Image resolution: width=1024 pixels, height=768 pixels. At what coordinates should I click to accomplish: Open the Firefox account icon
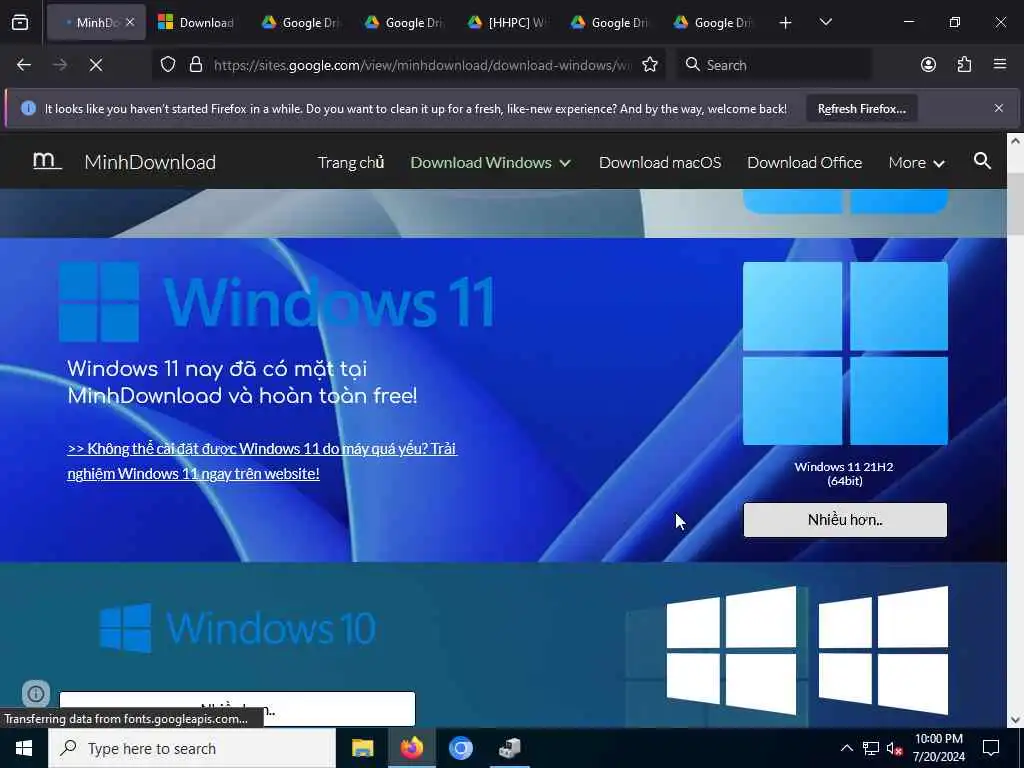928,65
